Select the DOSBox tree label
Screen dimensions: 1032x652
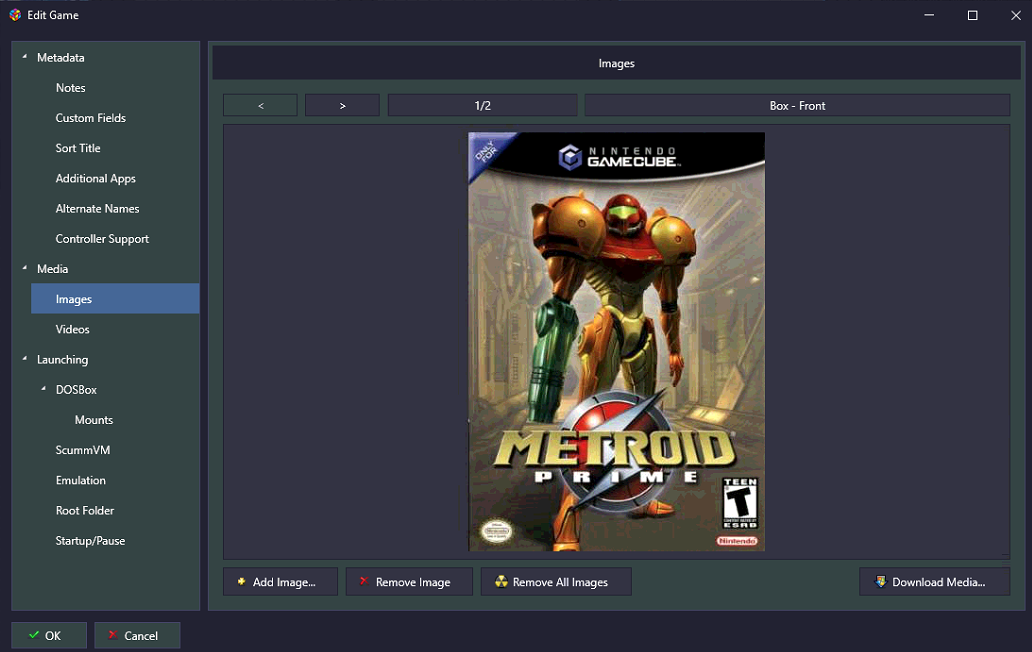point(76,389)
